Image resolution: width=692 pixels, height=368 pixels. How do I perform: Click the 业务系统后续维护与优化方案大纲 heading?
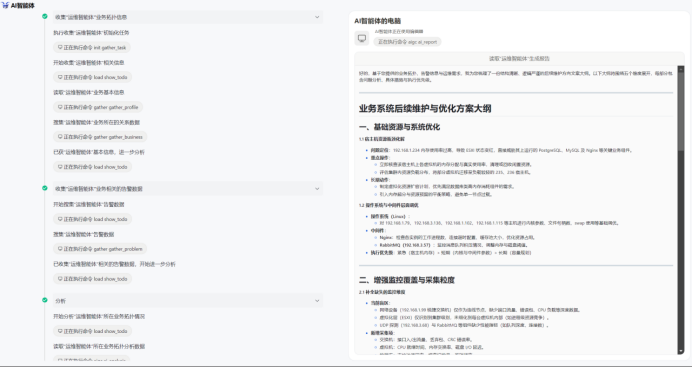coord(425,109)
